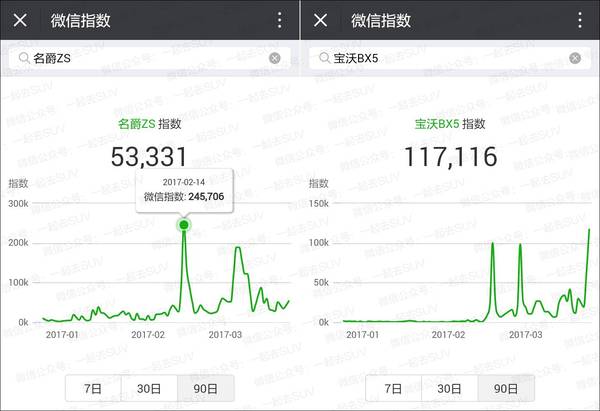Tap 2017-03 axis label on 名爵ZS chart

pos(225,335)
